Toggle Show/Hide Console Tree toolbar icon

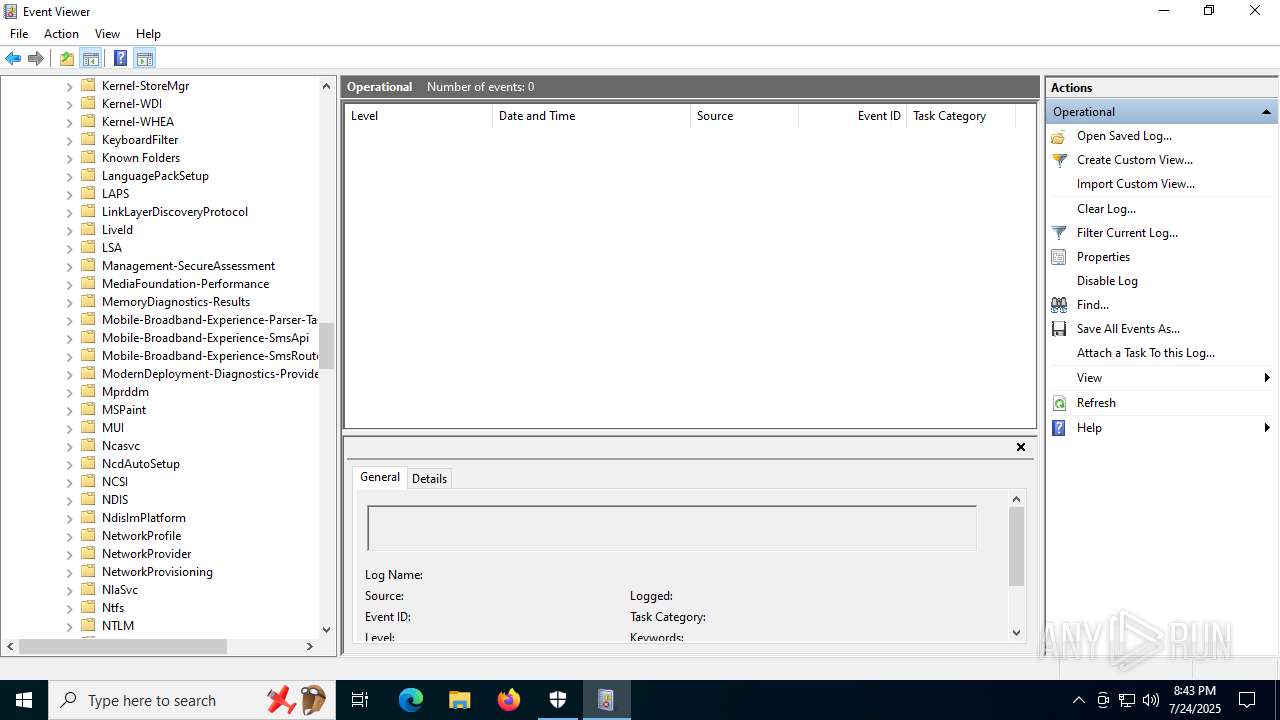pos(91,58)
